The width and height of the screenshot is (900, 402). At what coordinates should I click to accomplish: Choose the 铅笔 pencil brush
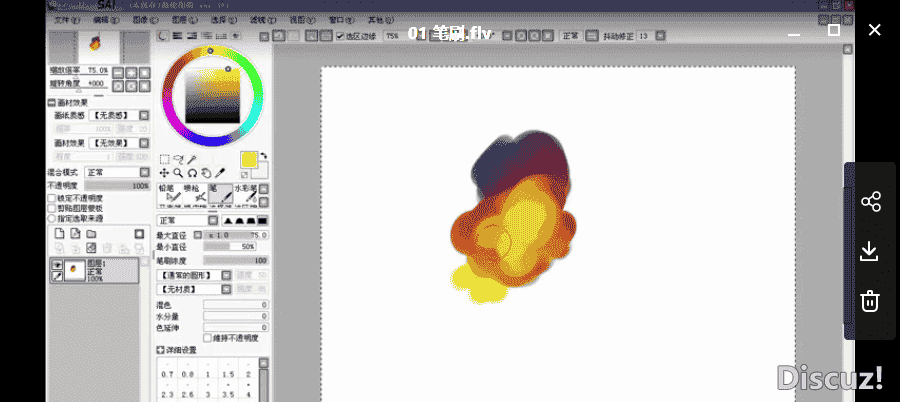coord(169,195)
